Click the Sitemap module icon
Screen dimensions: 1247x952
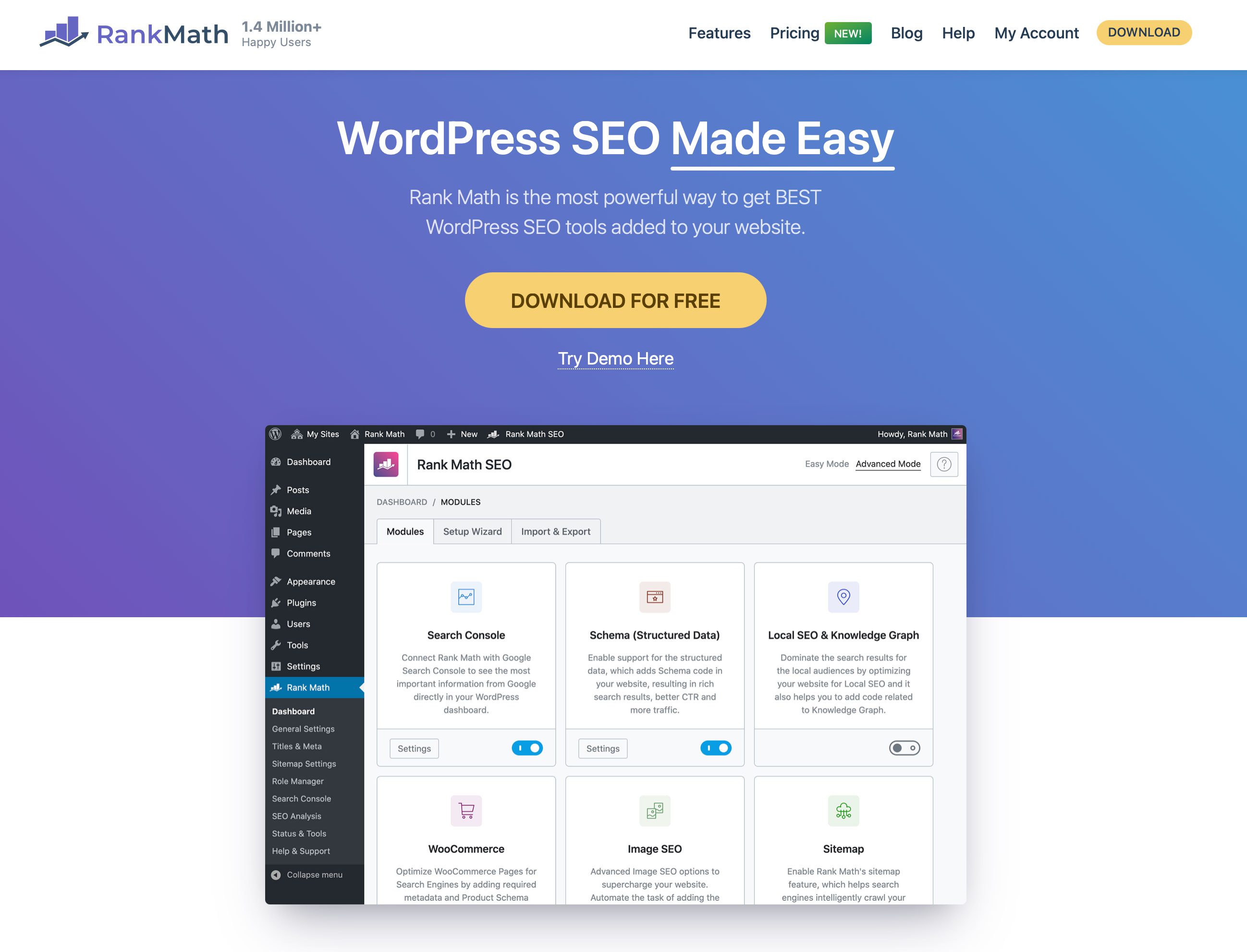(843, 810)
